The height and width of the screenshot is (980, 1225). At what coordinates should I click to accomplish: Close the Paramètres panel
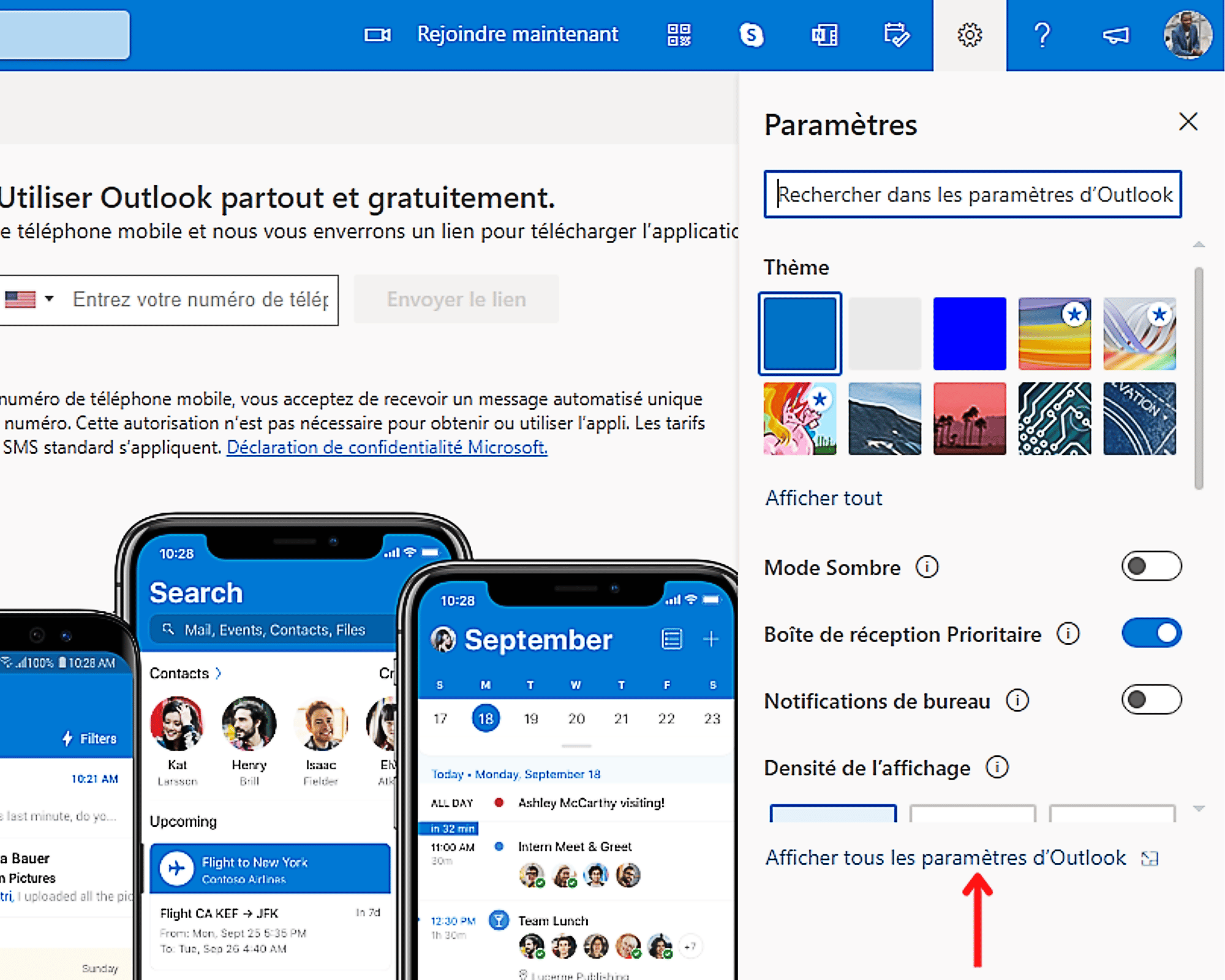pyautogui.click(x=1188, y=121)
